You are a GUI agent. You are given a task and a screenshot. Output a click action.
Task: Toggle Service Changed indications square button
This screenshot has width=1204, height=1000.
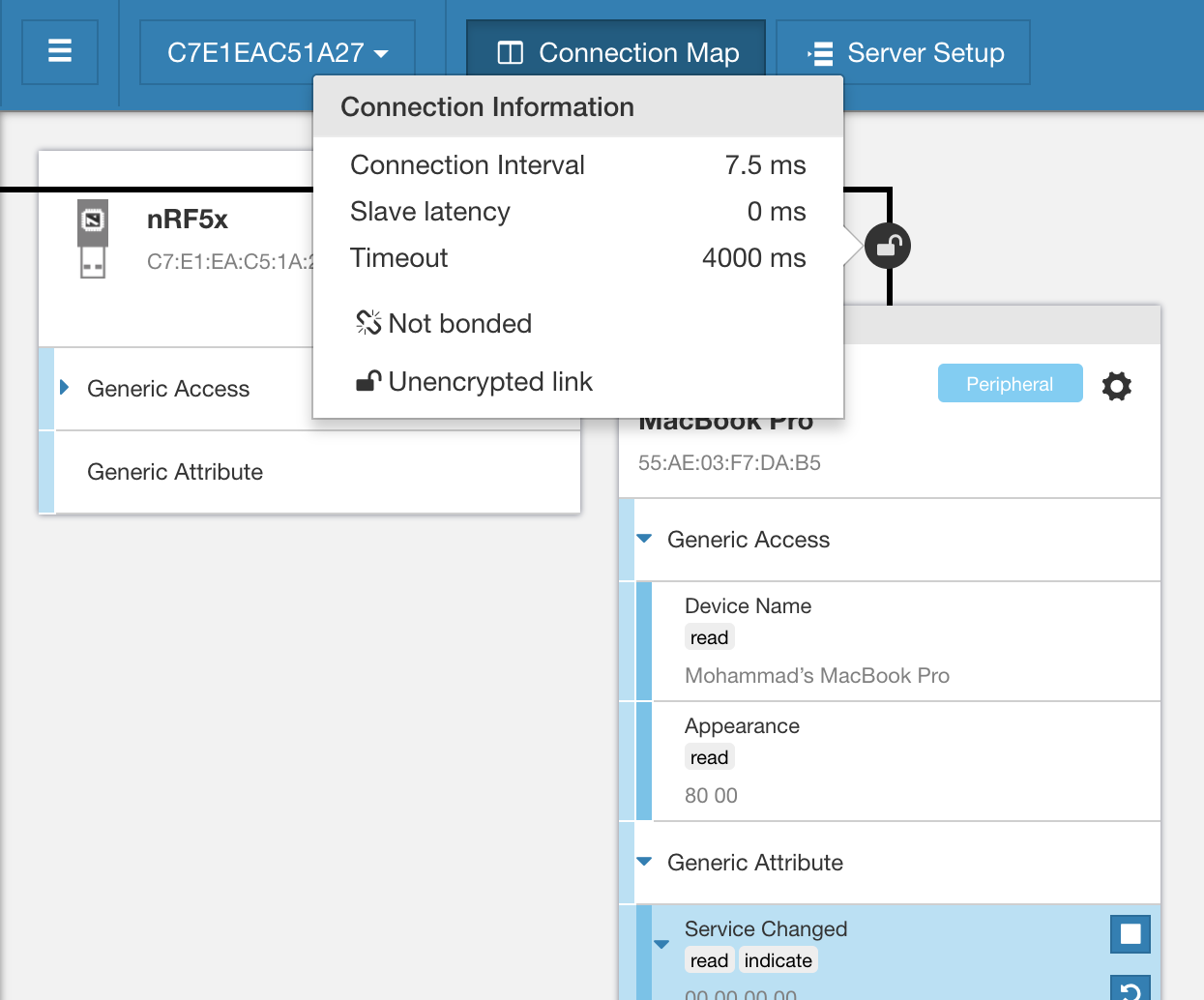pos(1130,934)
